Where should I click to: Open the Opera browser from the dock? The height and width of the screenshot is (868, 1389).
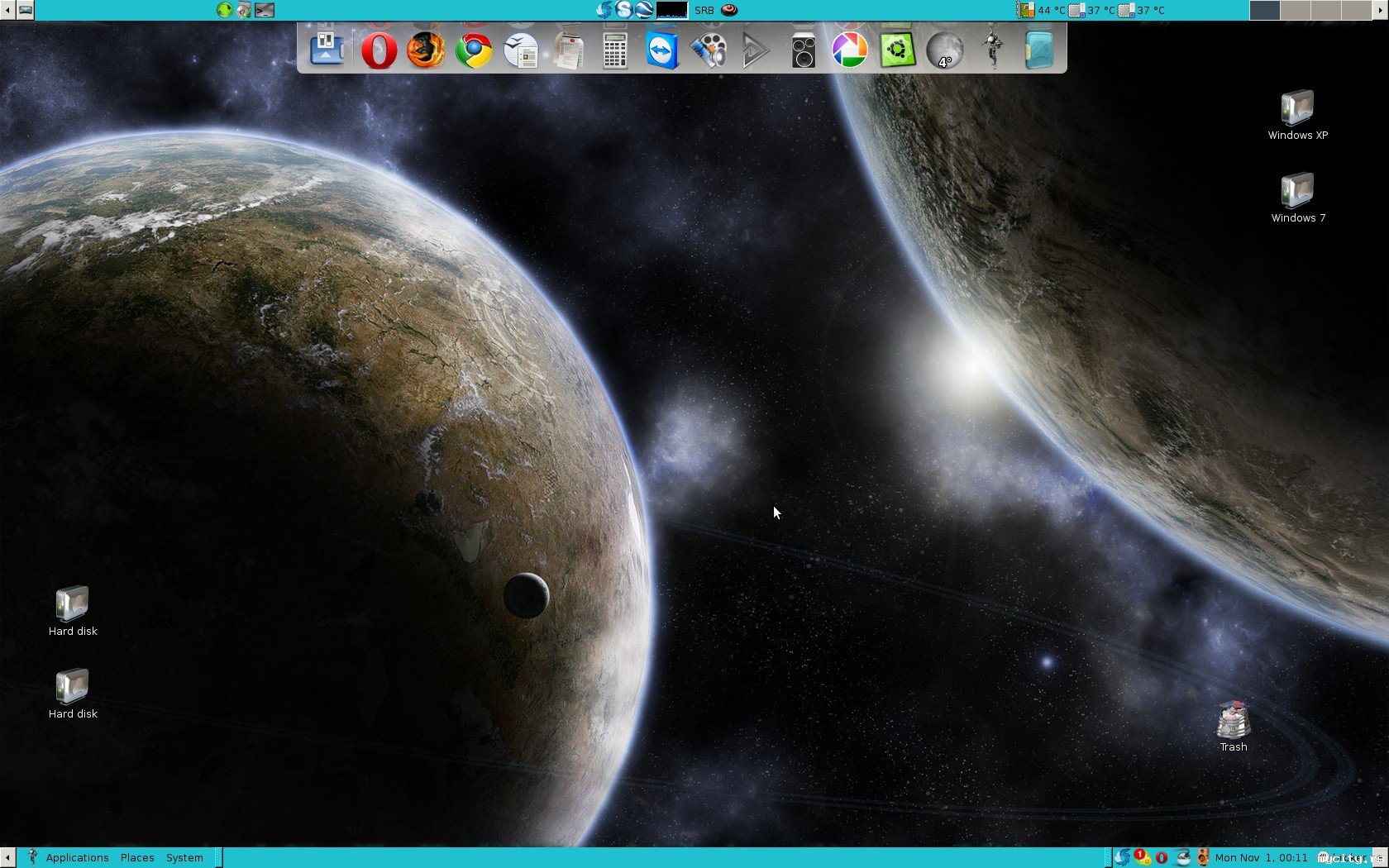[379, 51]
